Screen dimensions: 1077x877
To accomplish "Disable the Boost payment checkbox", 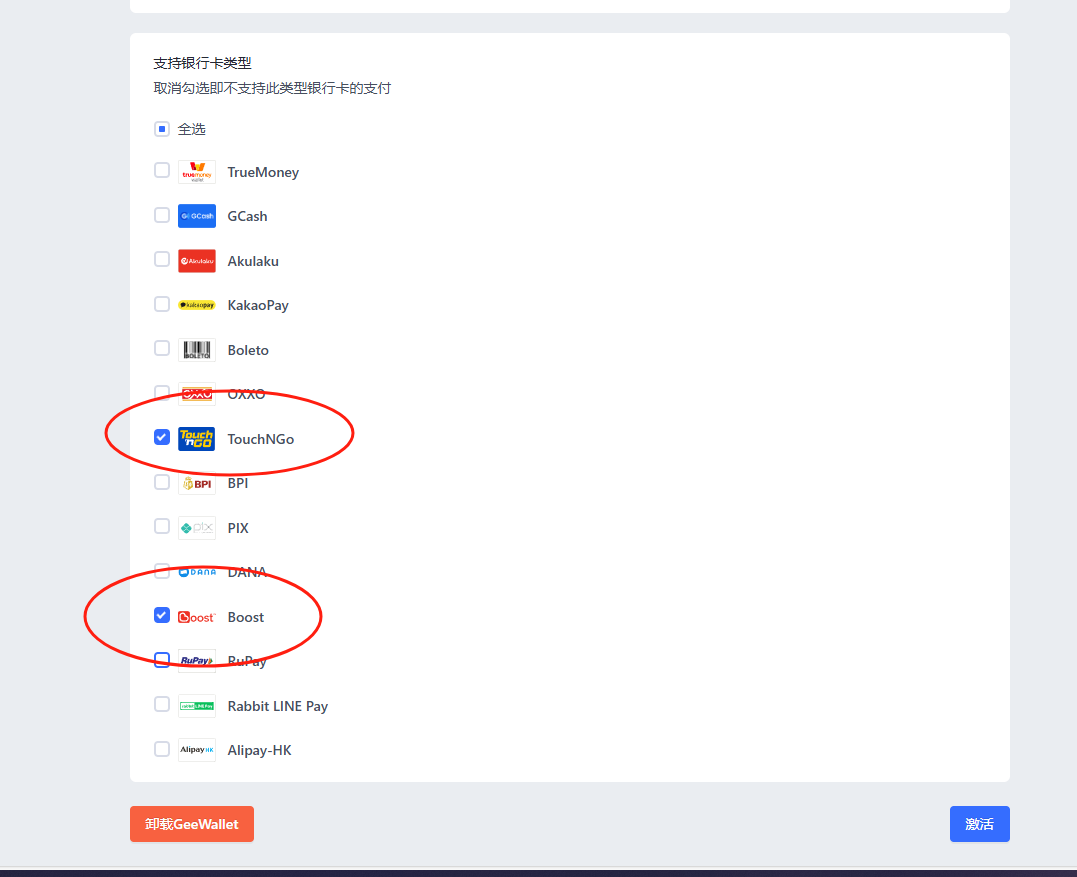I will (x=161, y=615).
